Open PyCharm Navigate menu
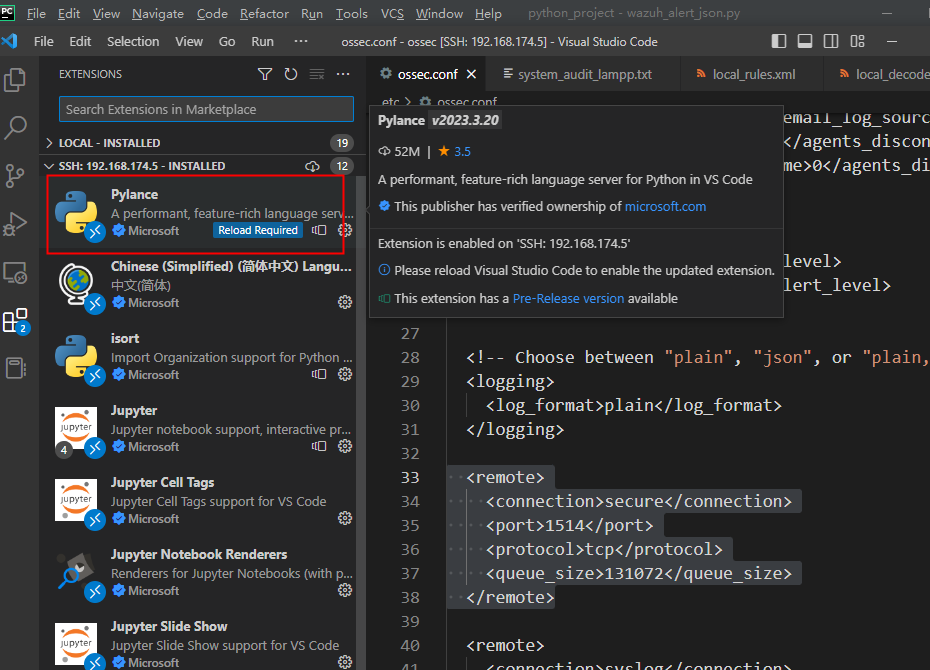The width and height of the screenshot is (930, 670). 158,14
